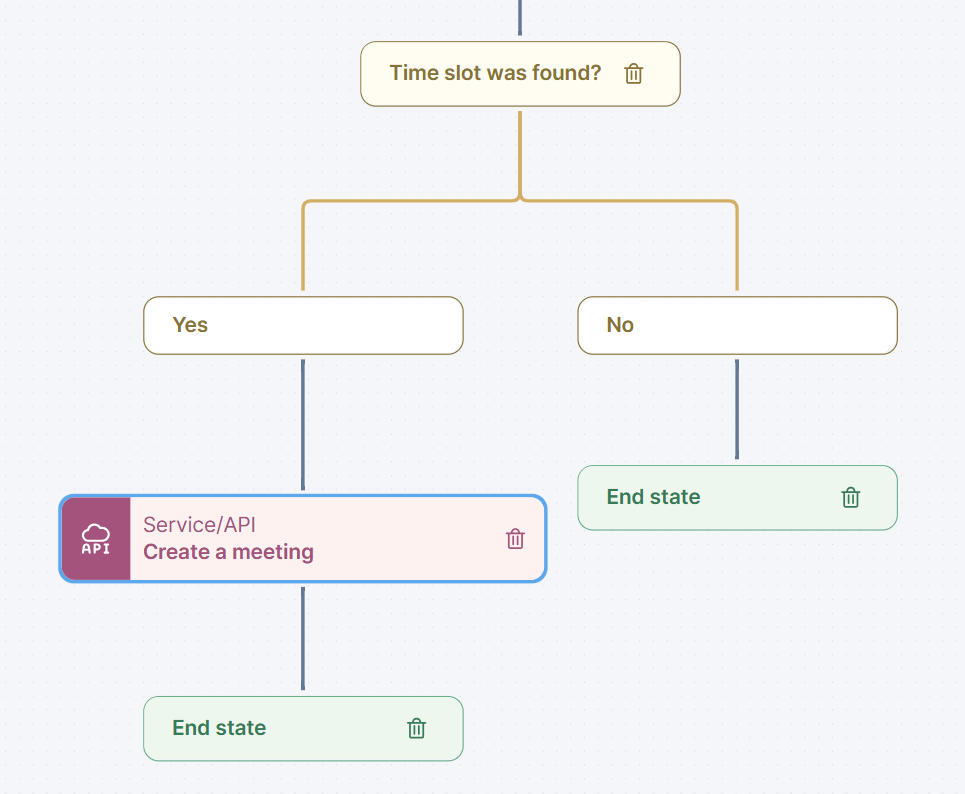Image resolution: width=965 pixels, height=794 pixels.
Task: Click trash icon on Create a meeting step
Action: point(515,539)
